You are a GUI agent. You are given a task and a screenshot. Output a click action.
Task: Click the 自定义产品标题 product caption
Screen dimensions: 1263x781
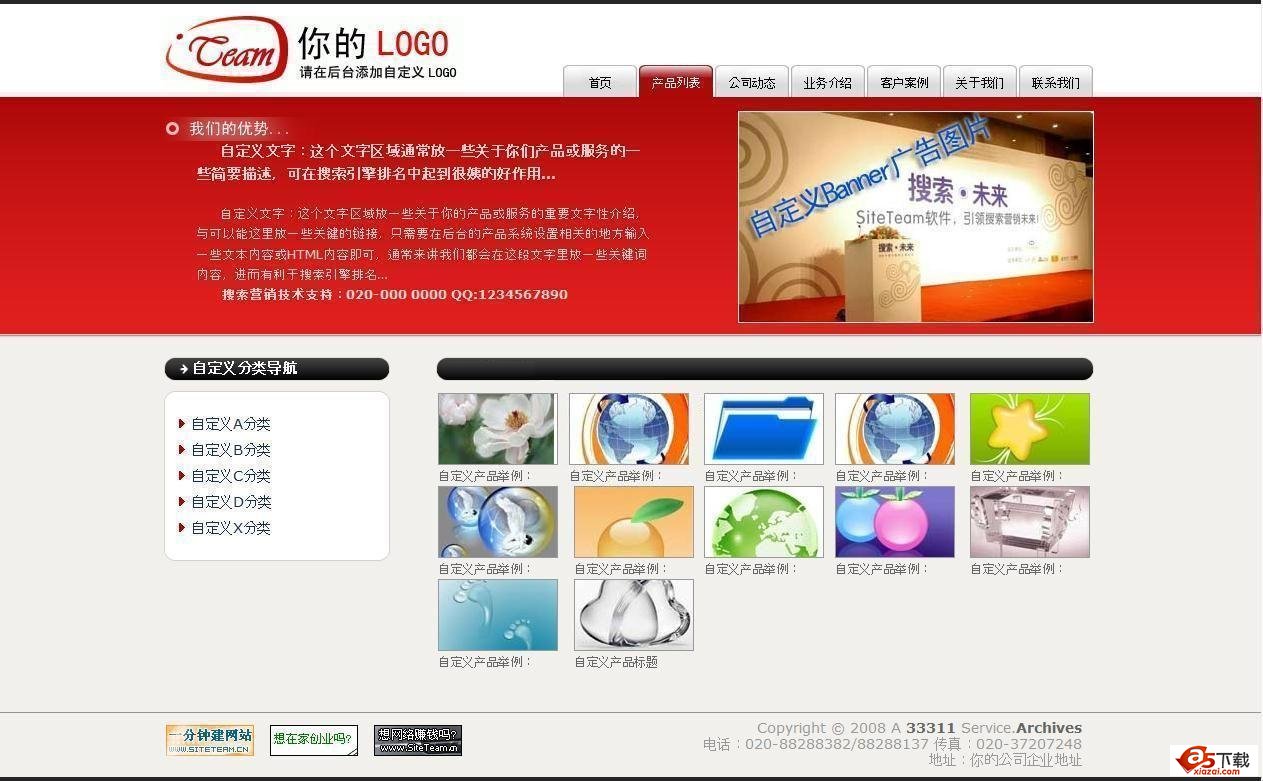click(x=616, y=661)
